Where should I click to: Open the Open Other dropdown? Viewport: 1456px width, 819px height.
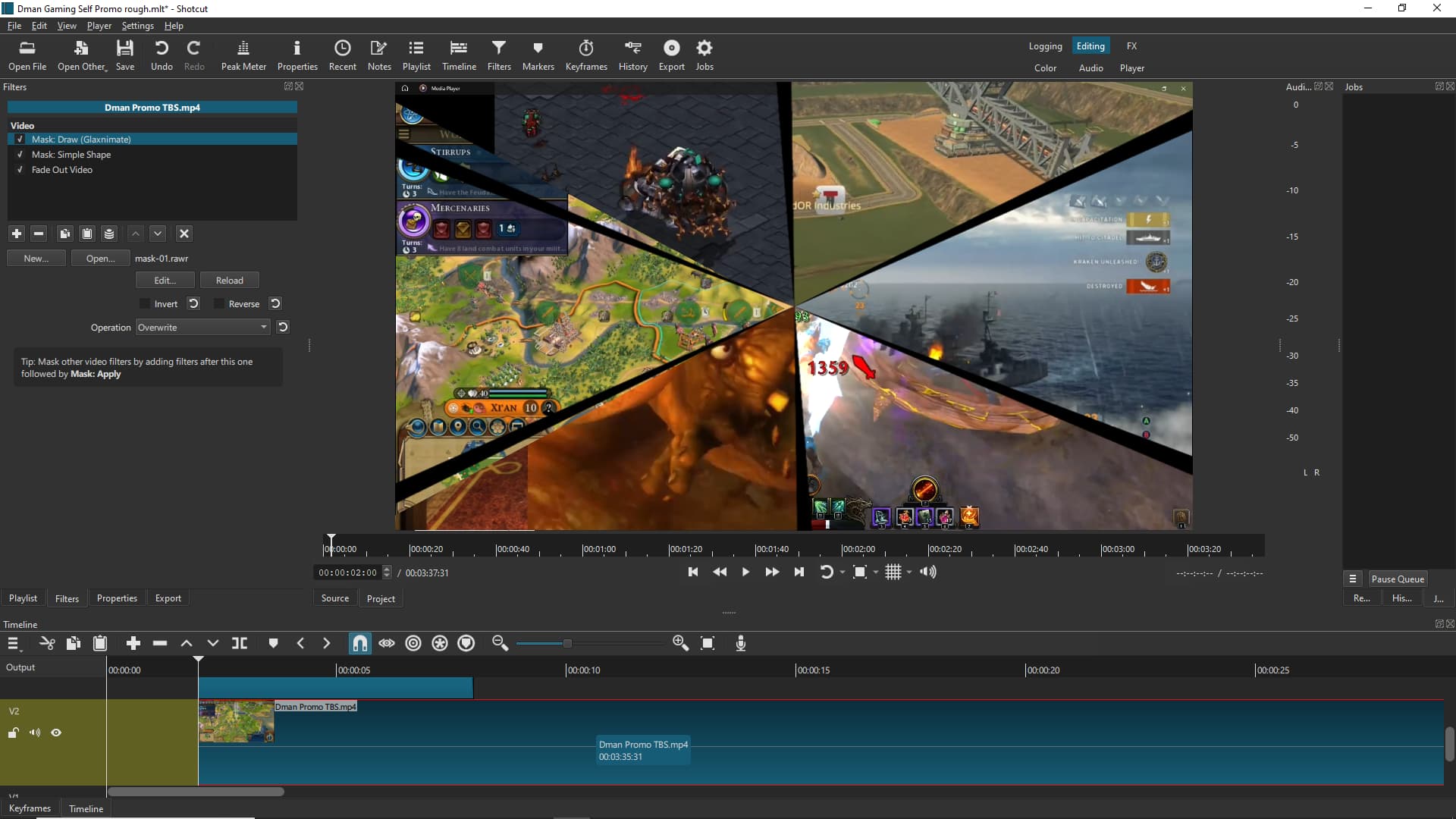[x=82, y=55]
